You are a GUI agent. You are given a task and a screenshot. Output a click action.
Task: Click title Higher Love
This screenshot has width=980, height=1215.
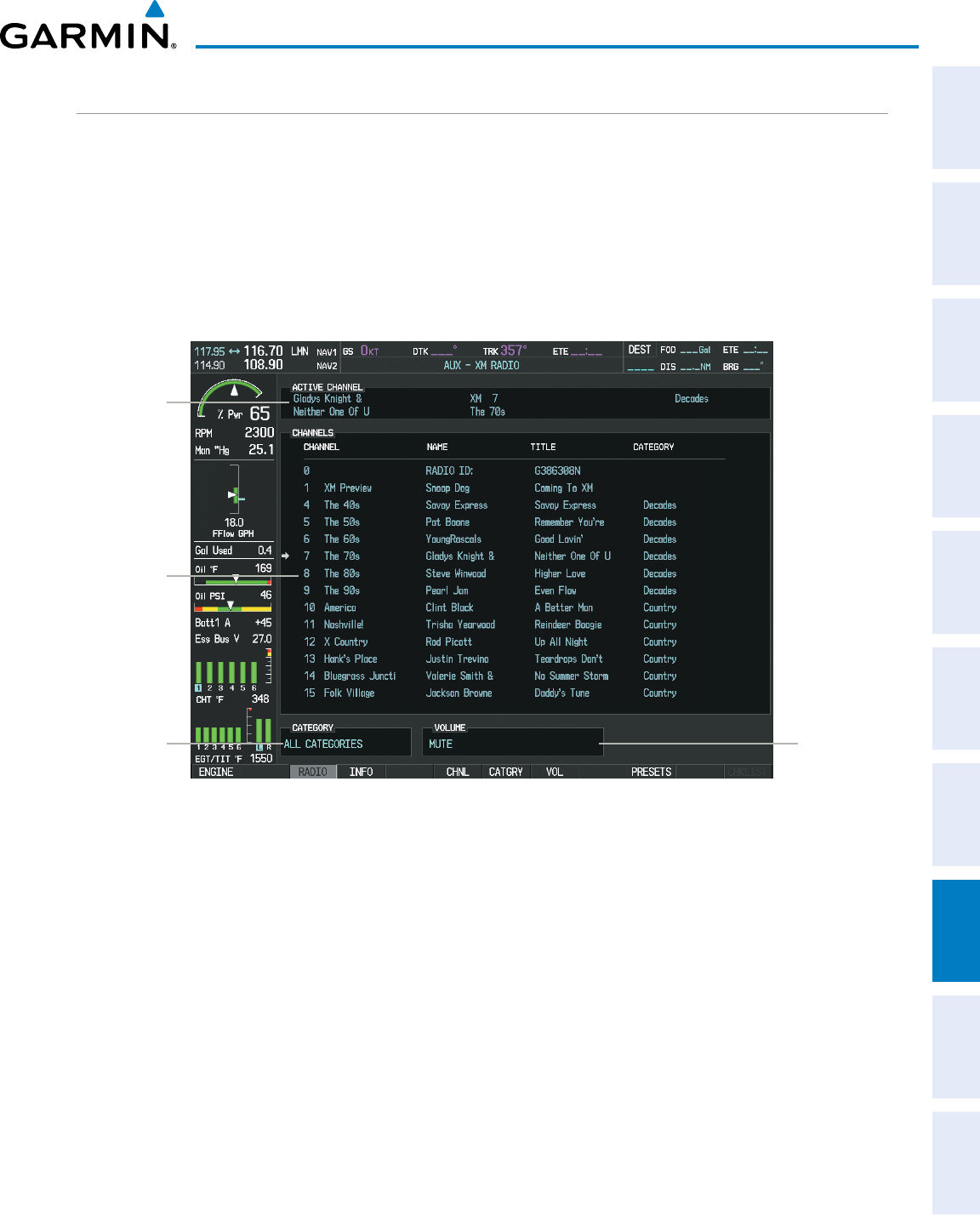[x=560, y=573]
